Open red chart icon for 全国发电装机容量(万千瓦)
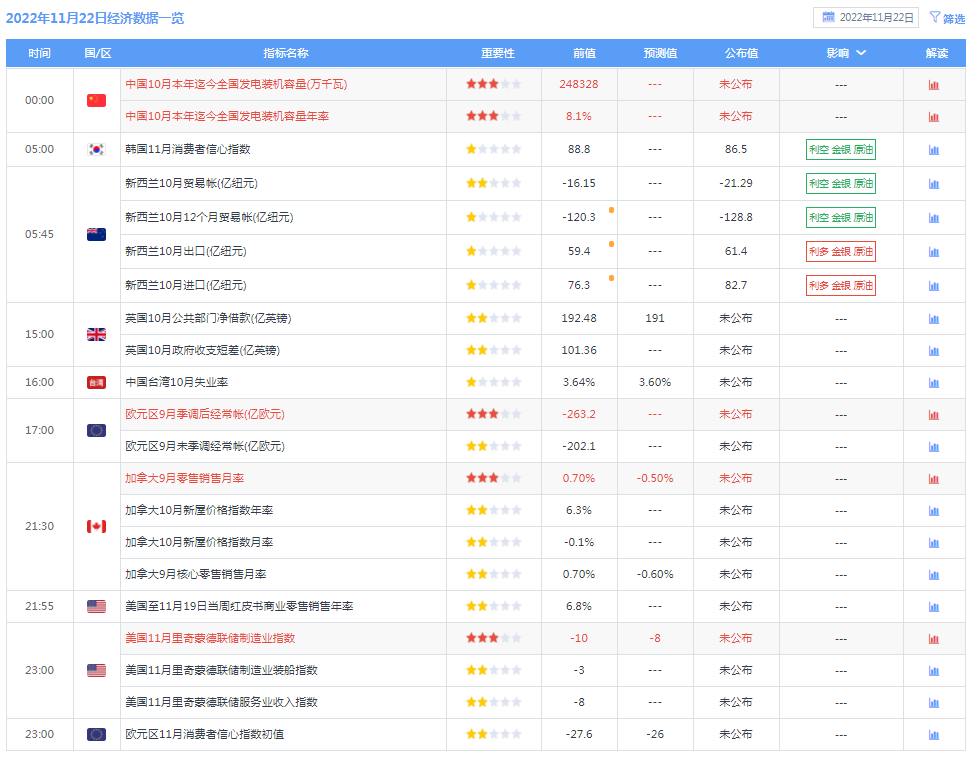The image size is (980, 758). click(x=934, y=85)
